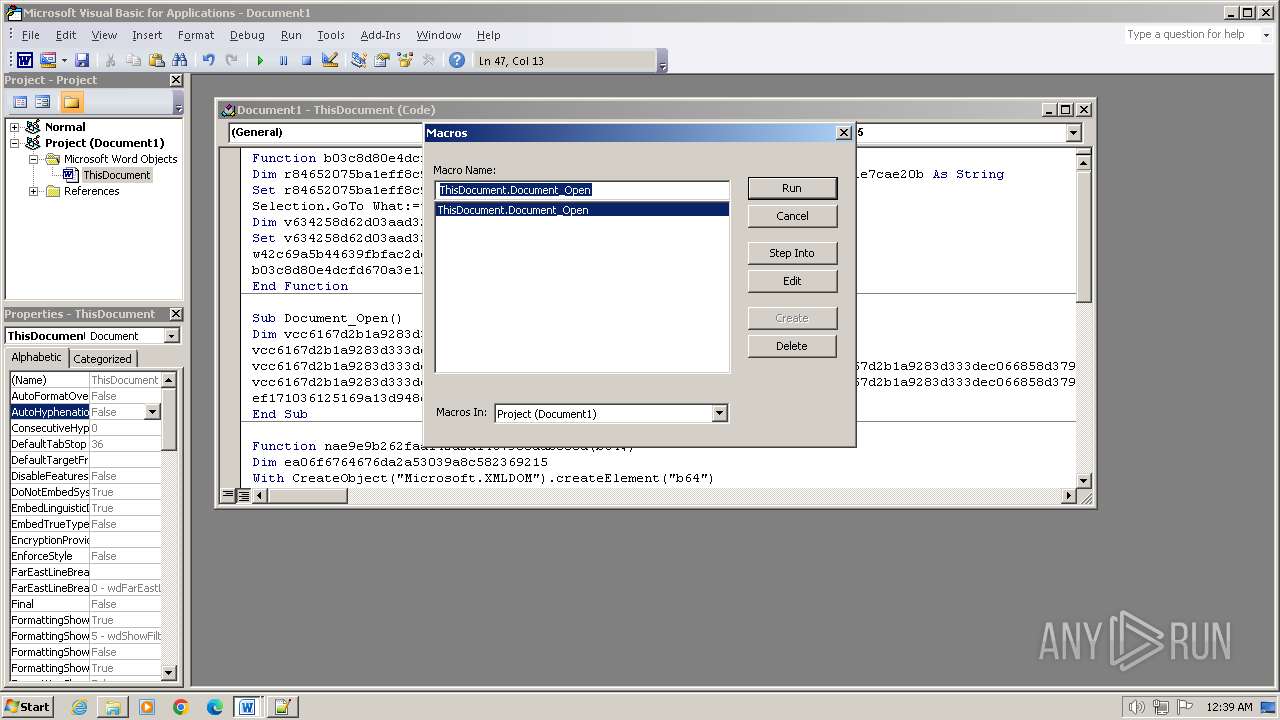The width and height of the screenshot is (1280, 720).
Task: Open the Insert menu
Action: pos(147,35)
